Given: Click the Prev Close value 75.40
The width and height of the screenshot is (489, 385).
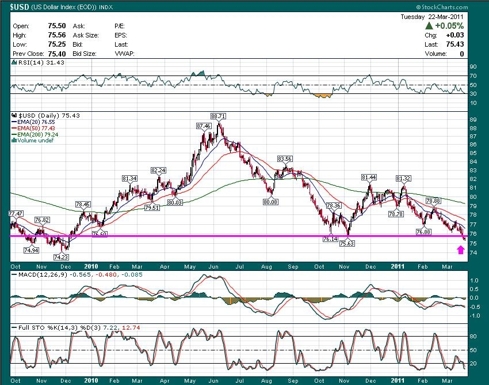Looking at the screenshot, I should click(57, 54).
